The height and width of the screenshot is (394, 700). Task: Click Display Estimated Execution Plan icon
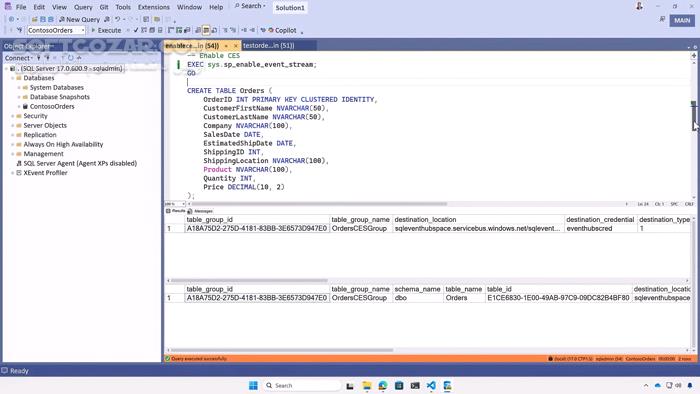coord(144,30)
